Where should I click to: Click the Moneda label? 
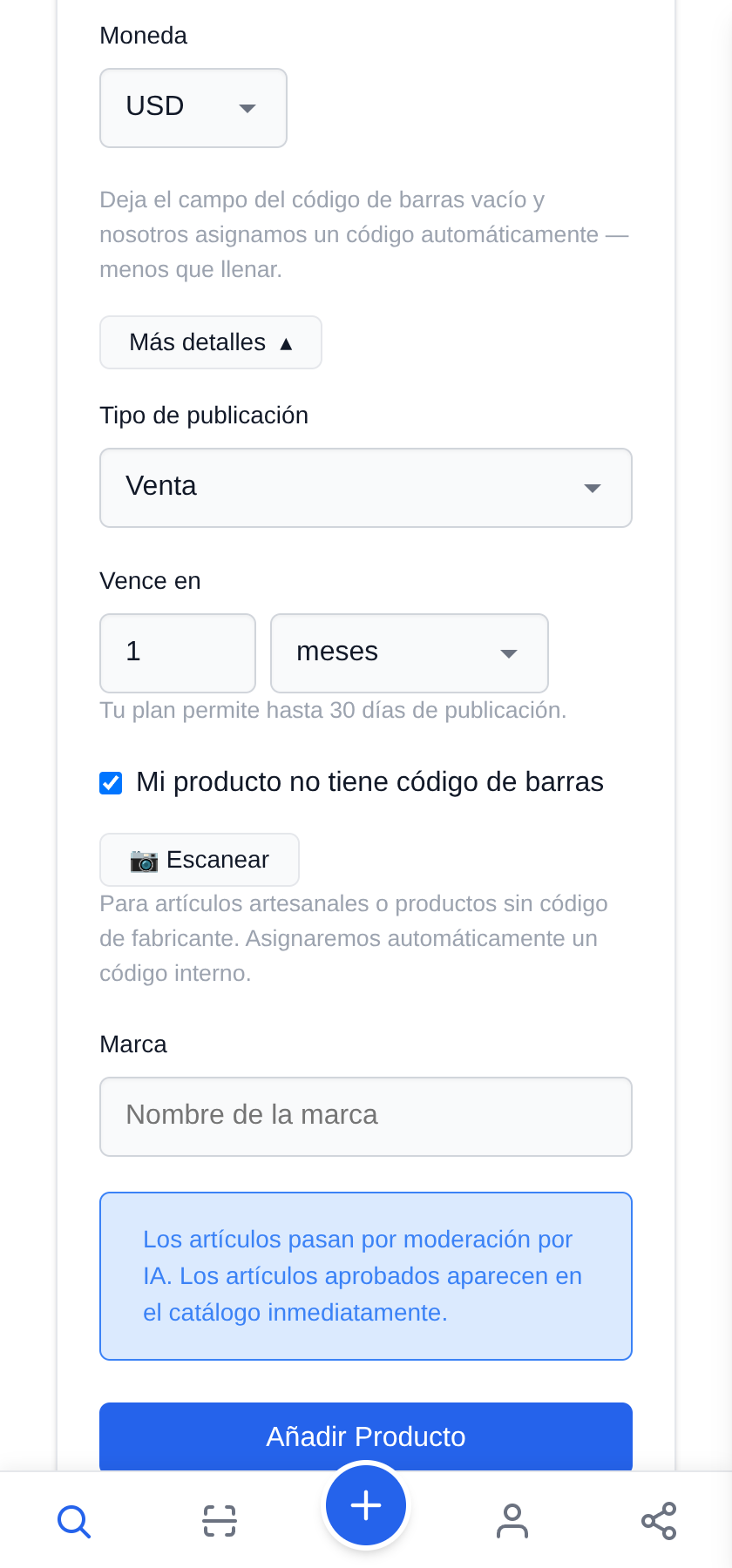[x=144, y=36]
